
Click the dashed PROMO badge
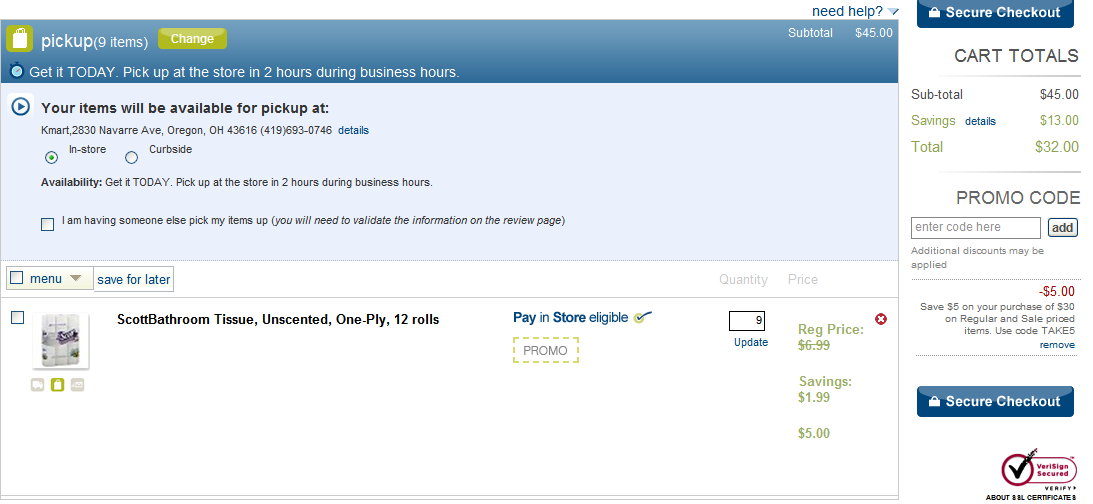[x=546, y=351]
